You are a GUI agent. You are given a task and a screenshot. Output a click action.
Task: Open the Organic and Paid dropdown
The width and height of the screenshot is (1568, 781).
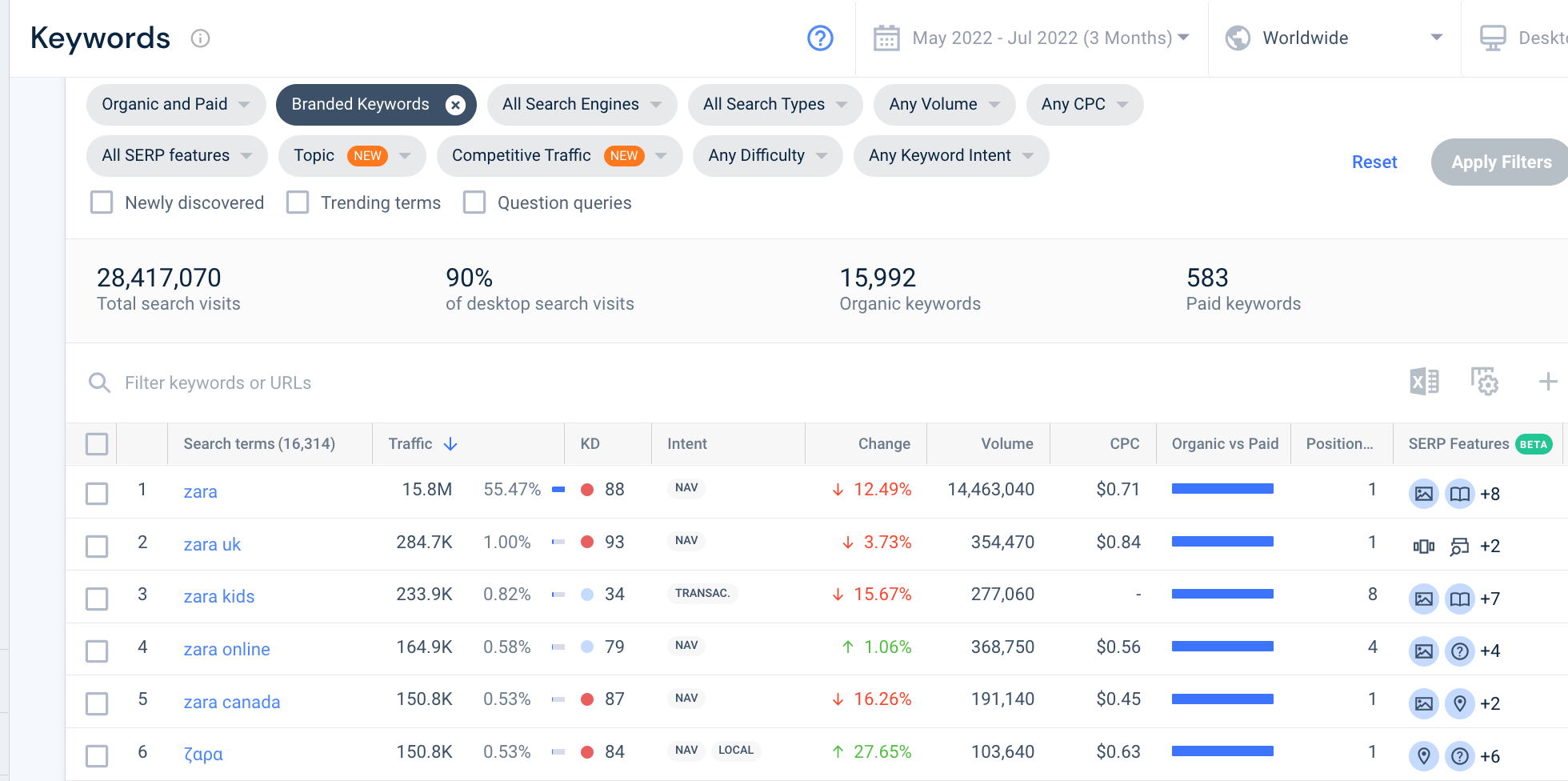pos(176,105)
